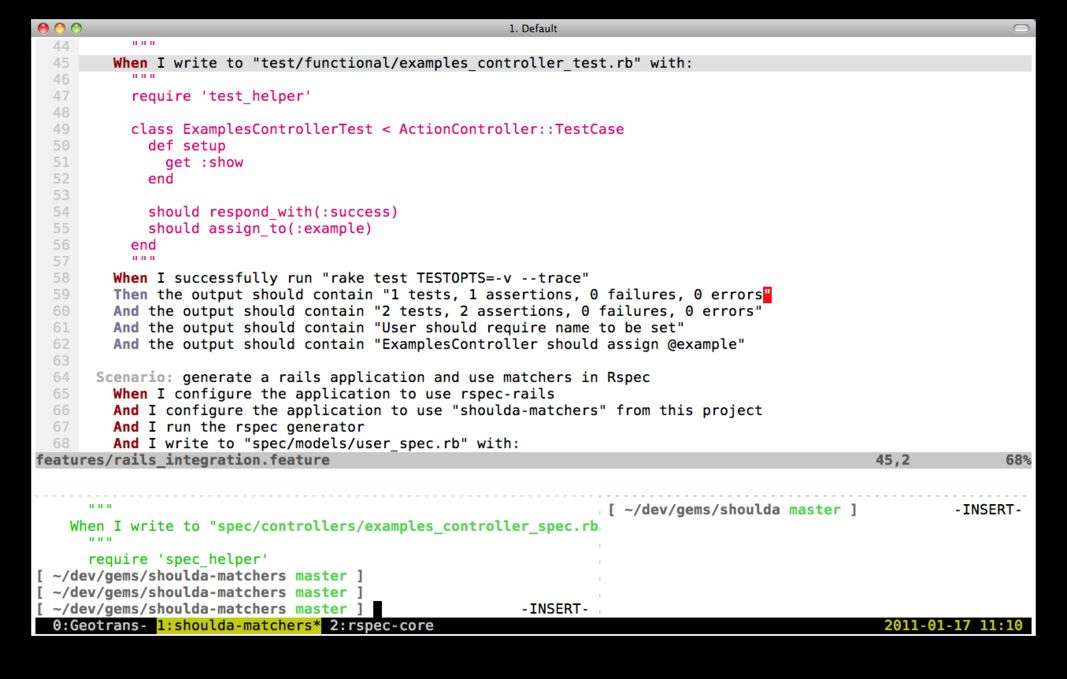This screenshot has width=1067, height=679.
Task: Click the green 'examples_controller_spec.rb' line in lower pane
Action: click(x=333, y=526)
